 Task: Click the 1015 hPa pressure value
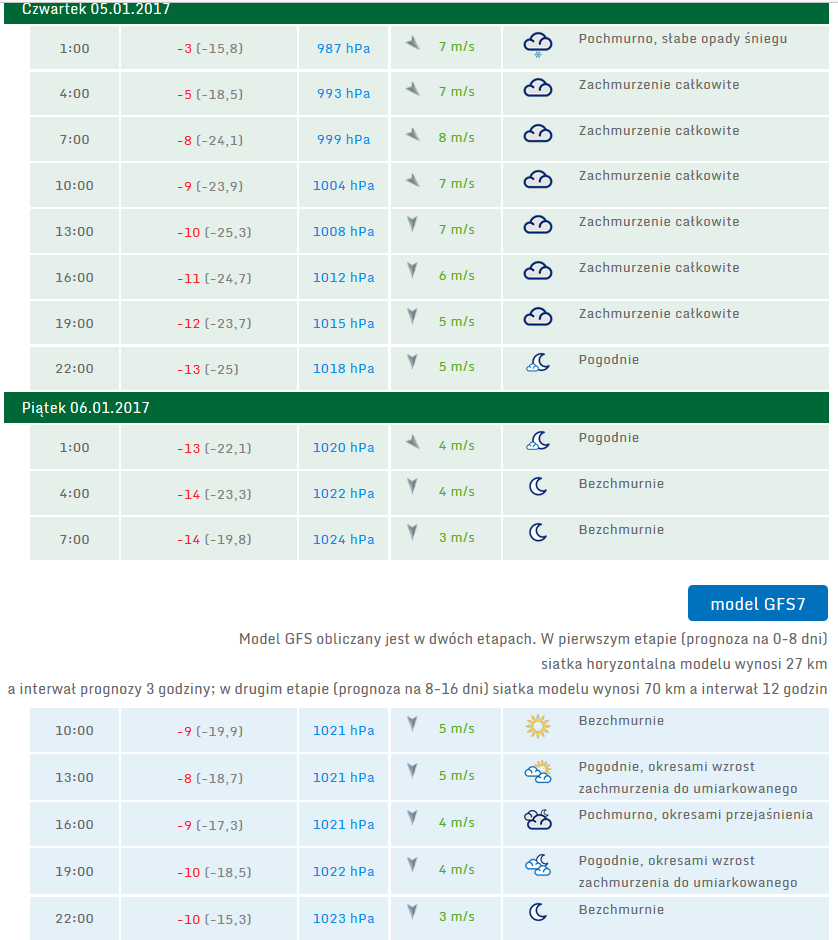click(343, 324)
